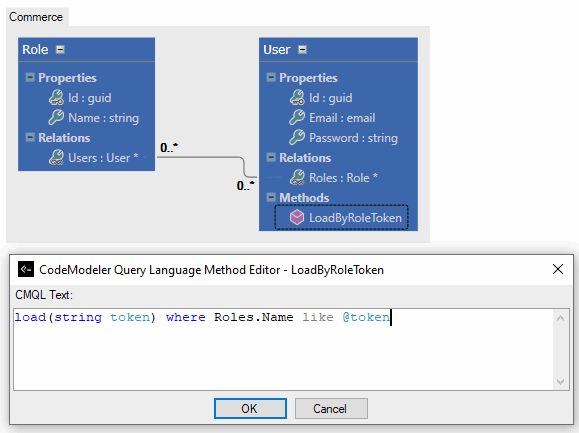The image size is (579, 433).
Task: Click the 'where' keyword in the query
Action: point(185,317)
